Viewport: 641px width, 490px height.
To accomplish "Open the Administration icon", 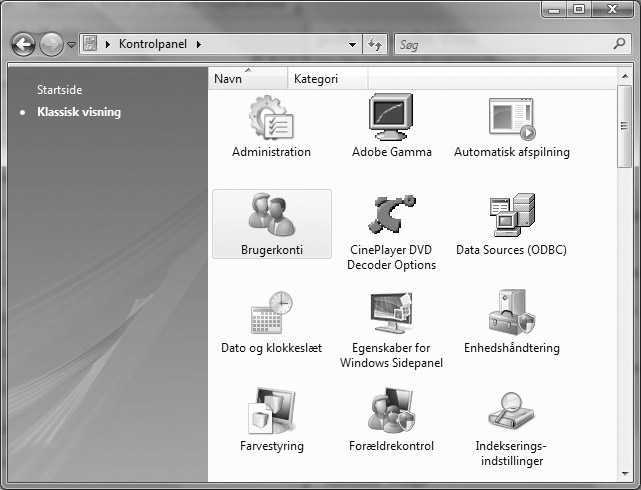I will coord(271,119).
